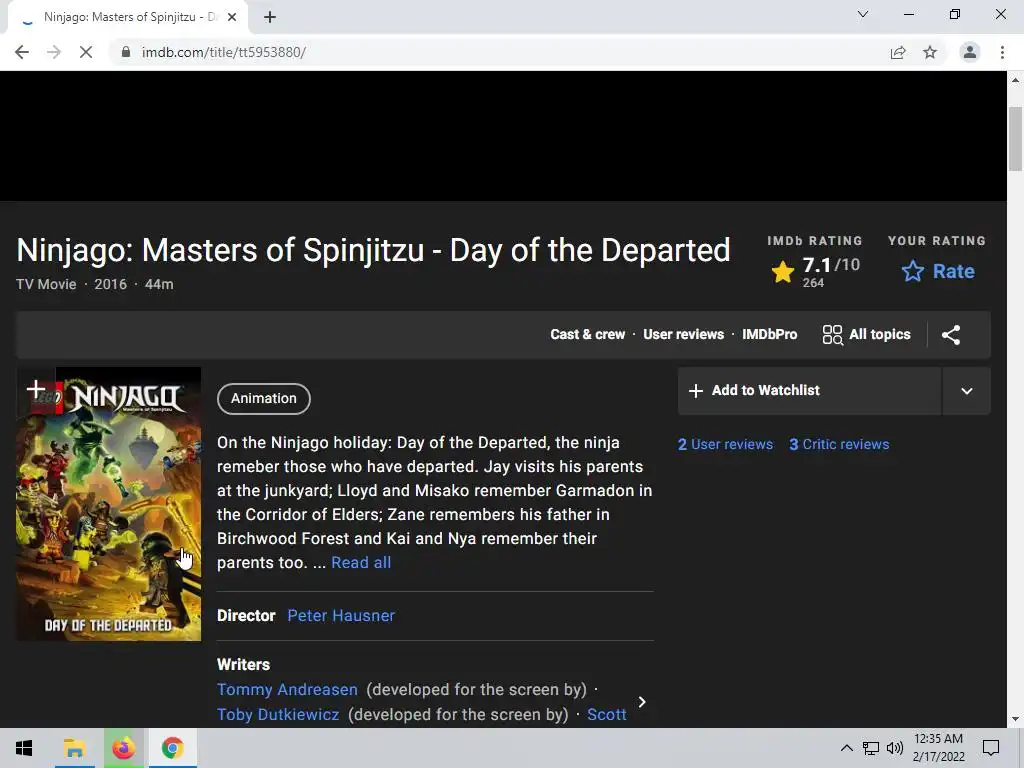Open the IMDbPro link
This screenshot has width=1024, height=768.
(x=769, y=334)
